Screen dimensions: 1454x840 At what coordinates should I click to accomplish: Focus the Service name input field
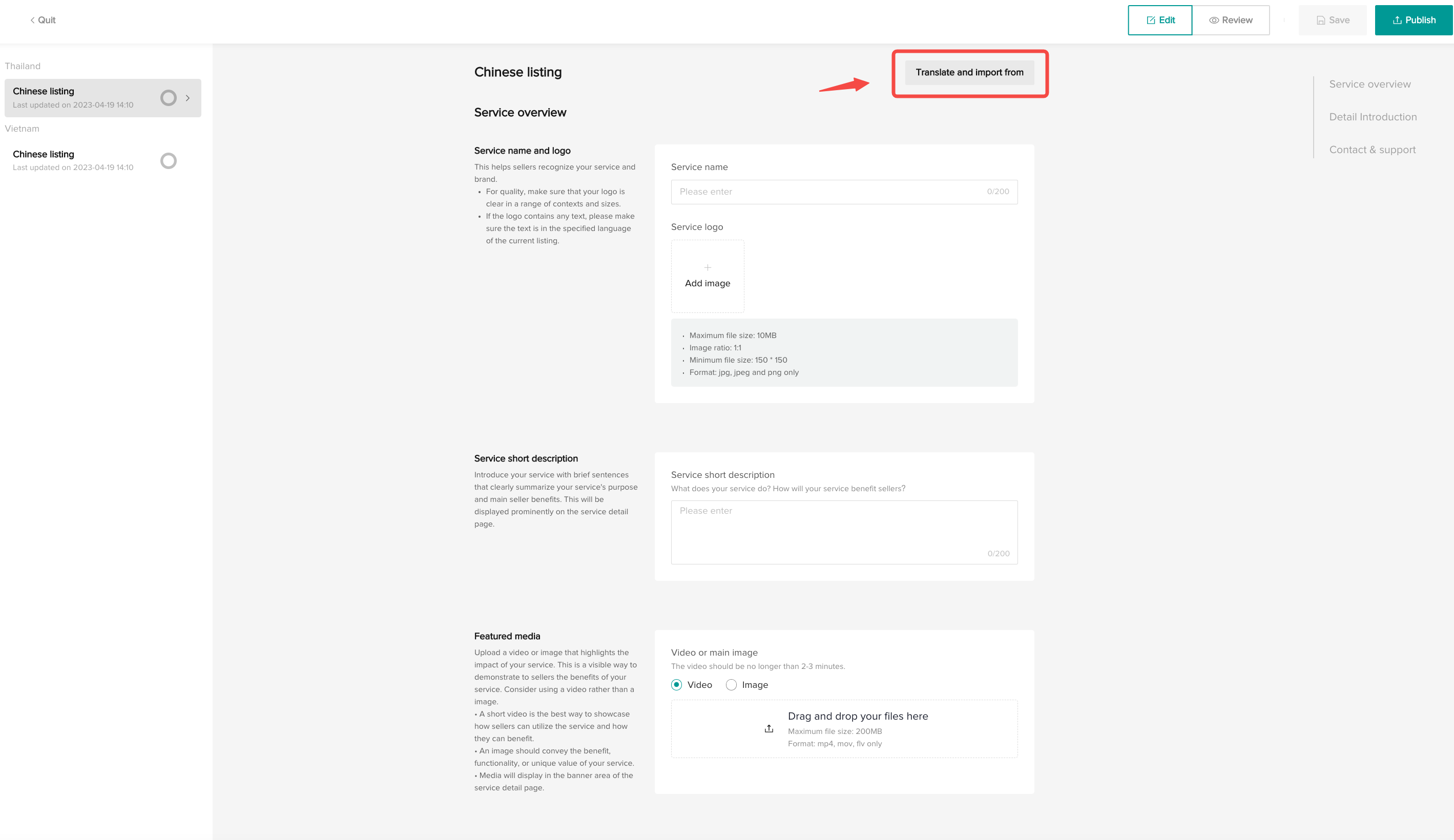click(844, 192)
